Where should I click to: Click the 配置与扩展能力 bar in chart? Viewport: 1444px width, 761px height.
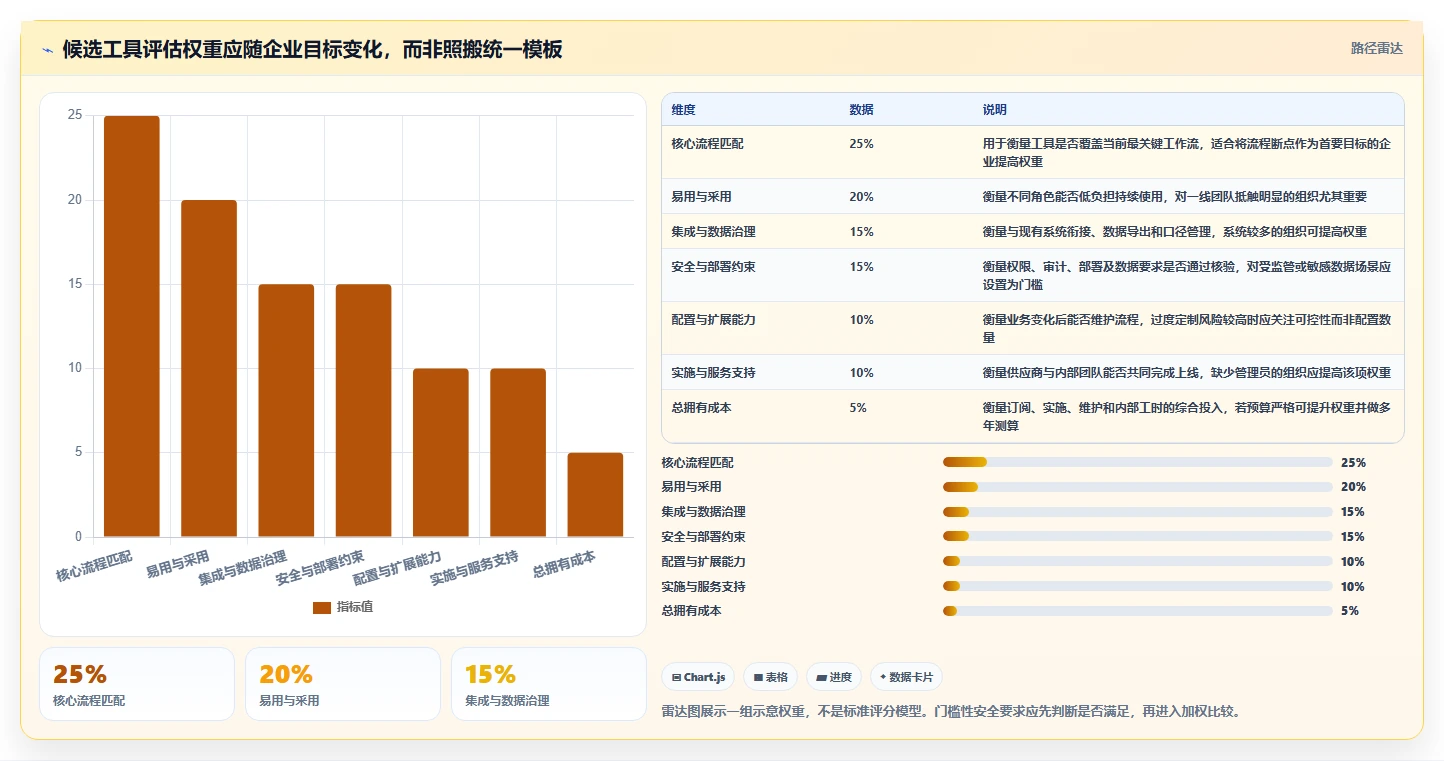441,453
